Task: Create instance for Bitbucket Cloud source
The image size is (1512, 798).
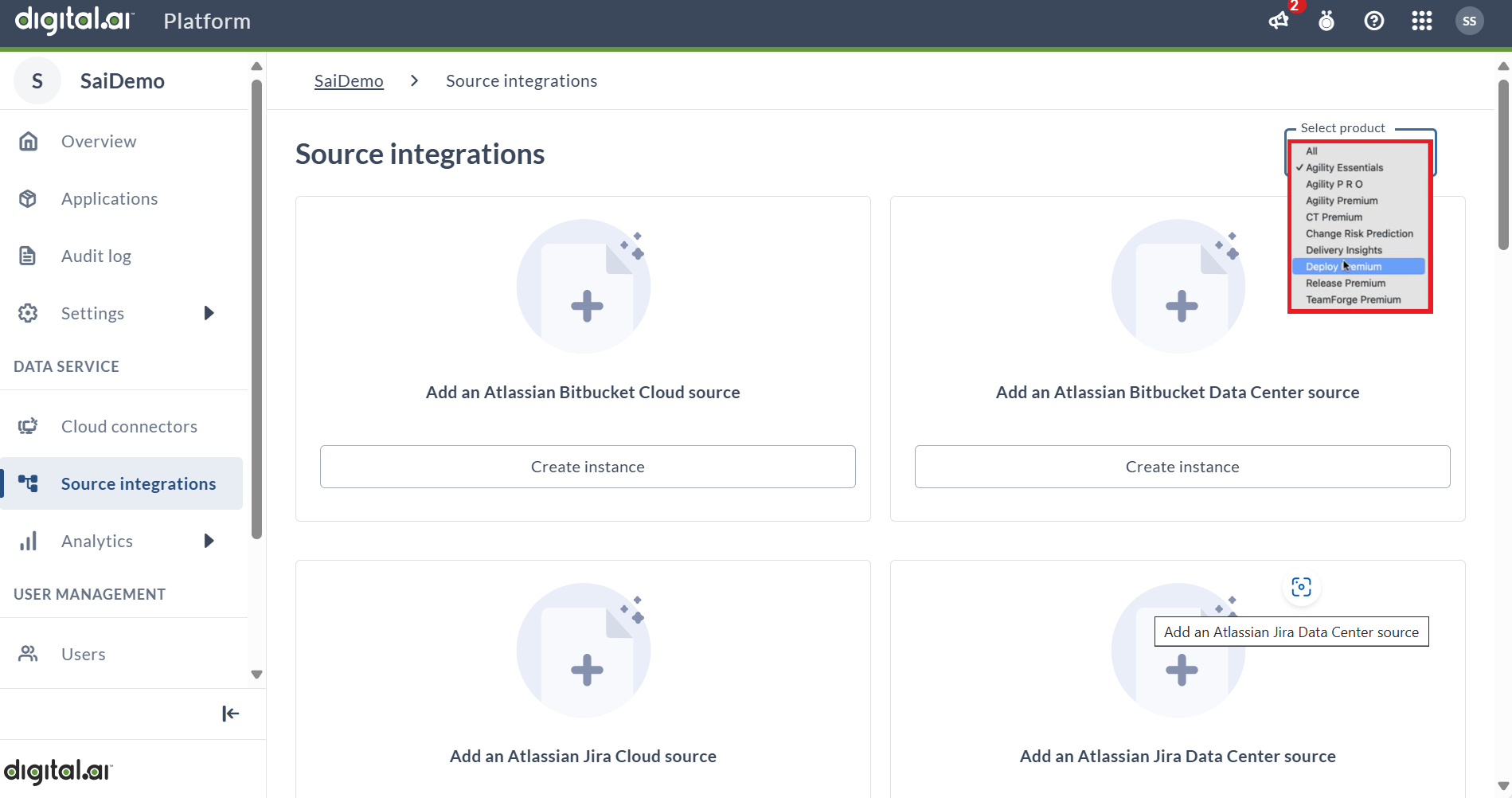Action: [588, 467]
